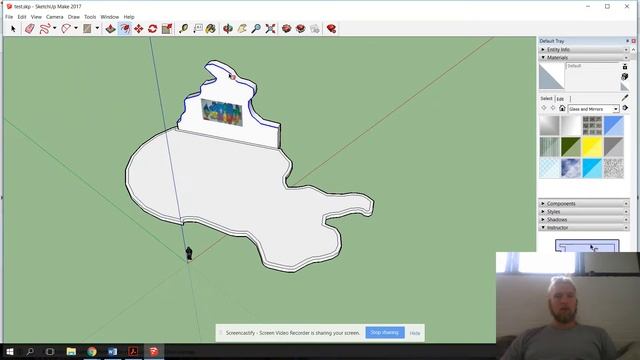The image size is (640, 360).
Task: Select the Text label tool
Action: [x=198, y=29]
